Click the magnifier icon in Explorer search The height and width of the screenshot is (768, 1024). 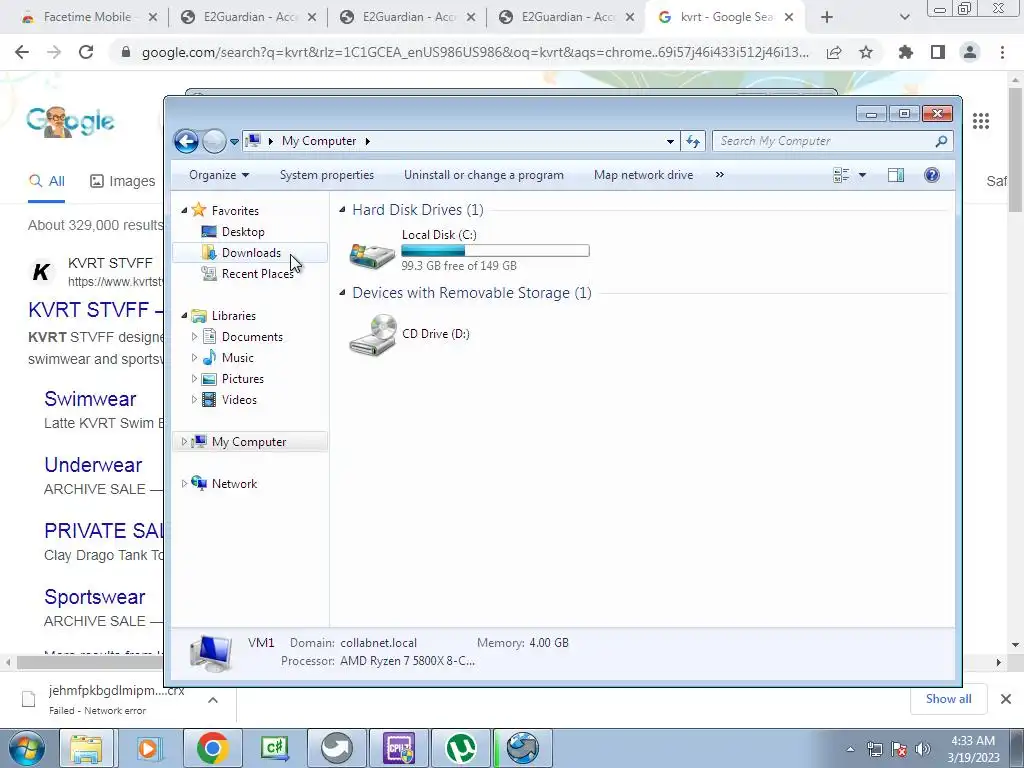pos(941,141)
